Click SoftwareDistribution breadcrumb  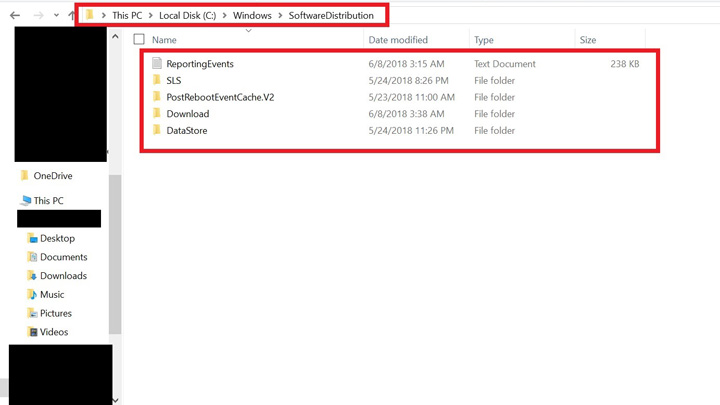click(x=331, y=16)
